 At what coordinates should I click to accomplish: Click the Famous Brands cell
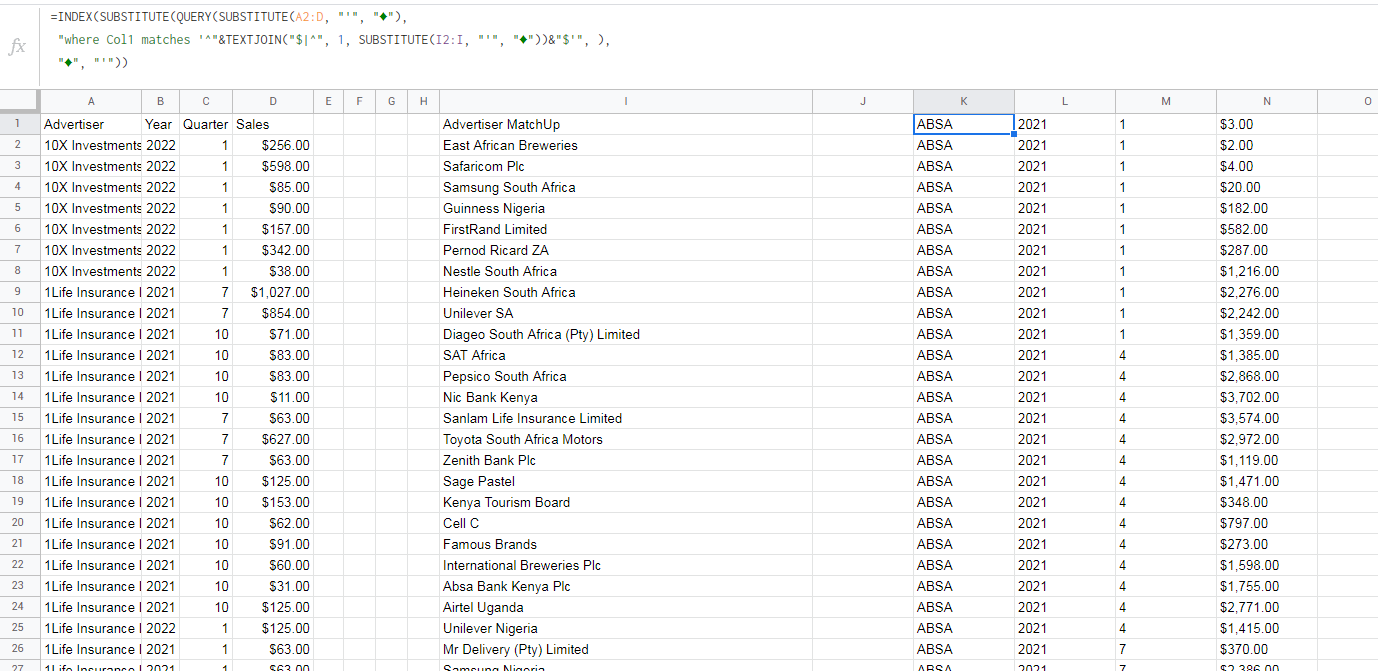pos(626,544)
